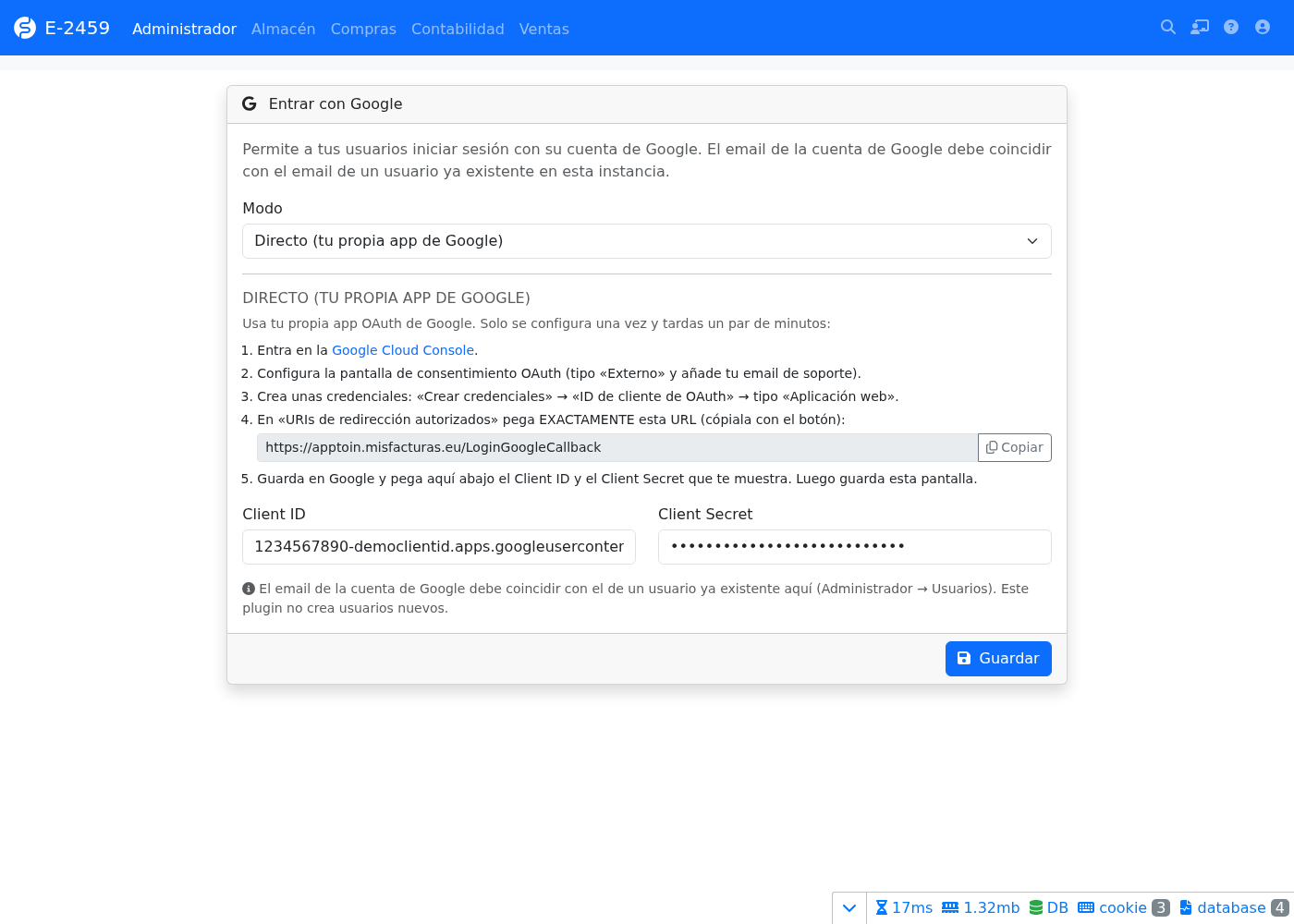Screen dimensions: 1294x924
Task: Open the help question mark icon
Action: (x=1231, y=28)
